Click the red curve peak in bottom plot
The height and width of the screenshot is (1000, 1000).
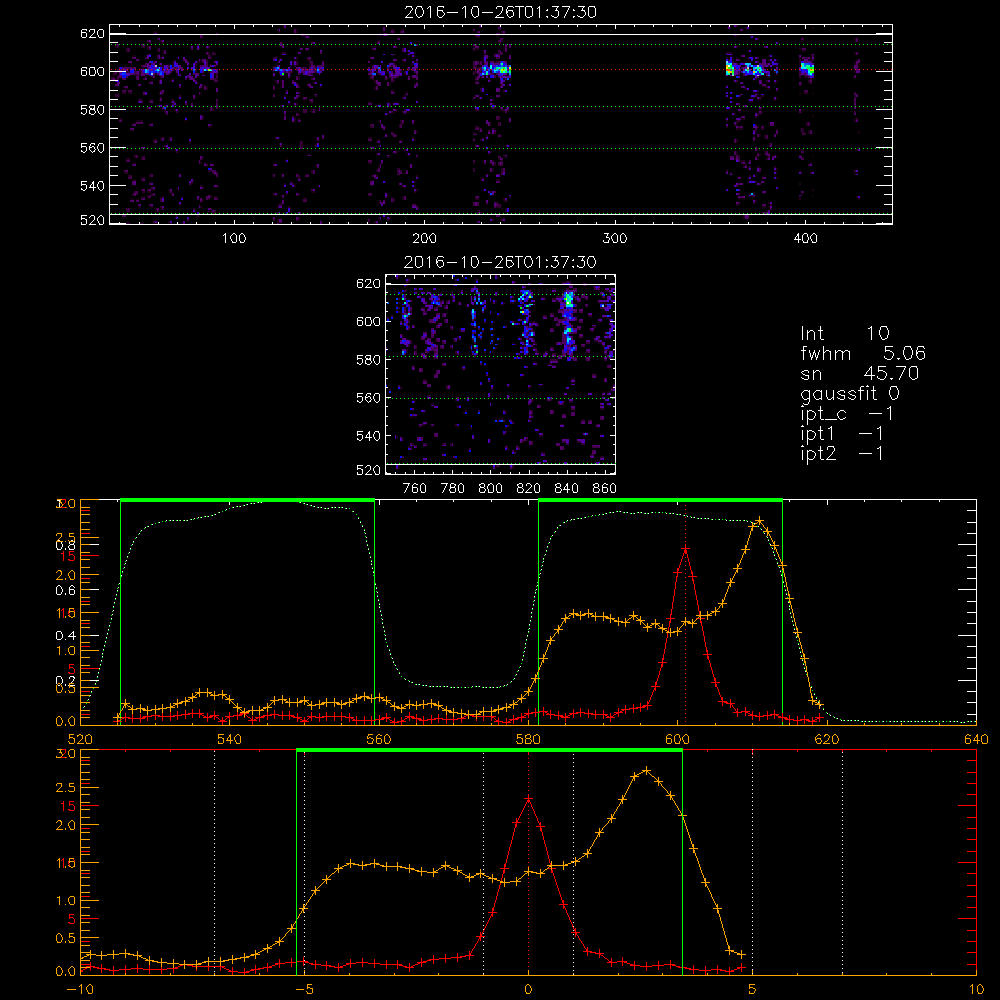[x=528, y=798]
